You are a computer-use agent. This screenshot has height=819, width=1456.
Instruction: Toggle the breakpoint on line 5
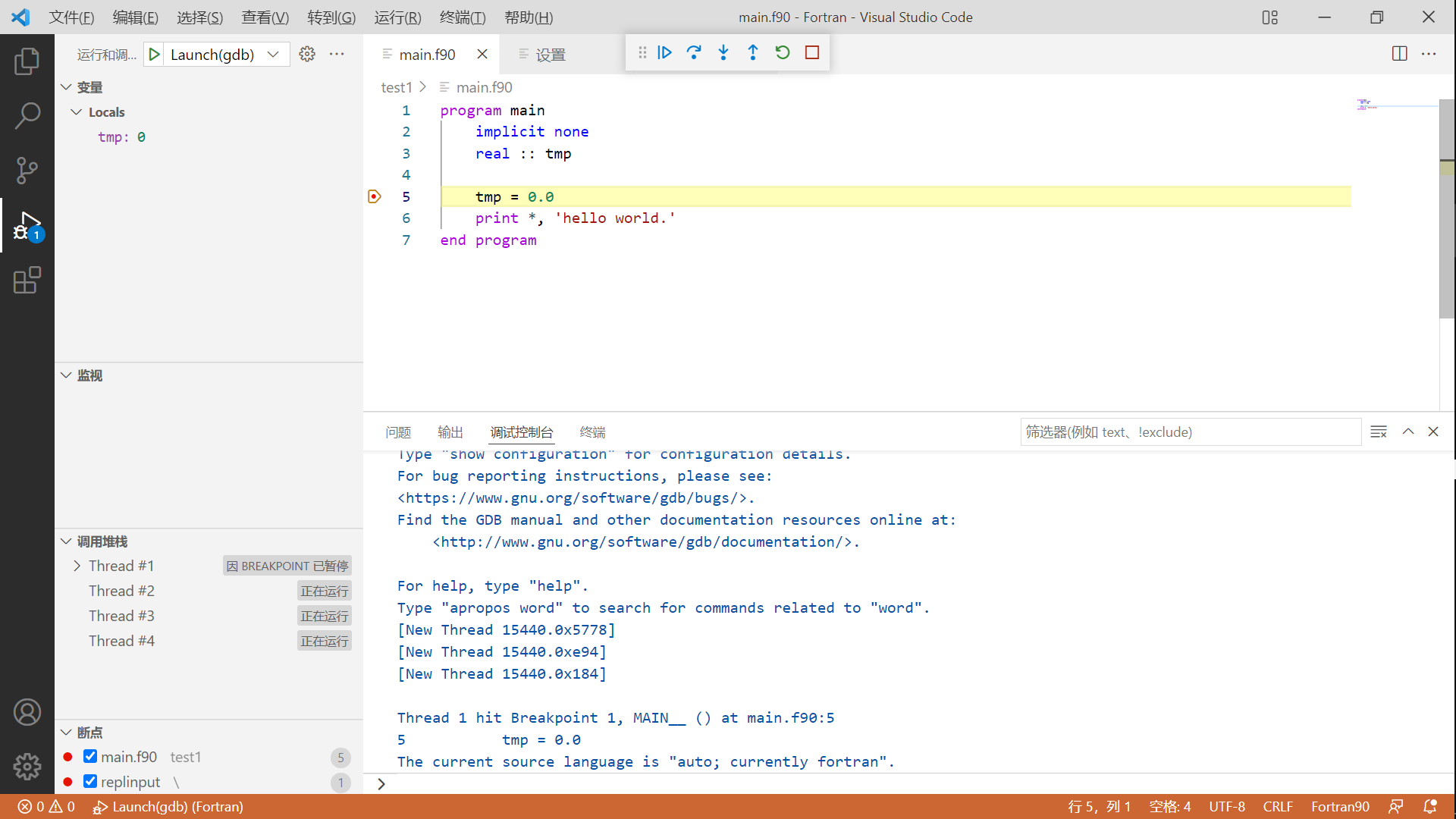[375, 196]
